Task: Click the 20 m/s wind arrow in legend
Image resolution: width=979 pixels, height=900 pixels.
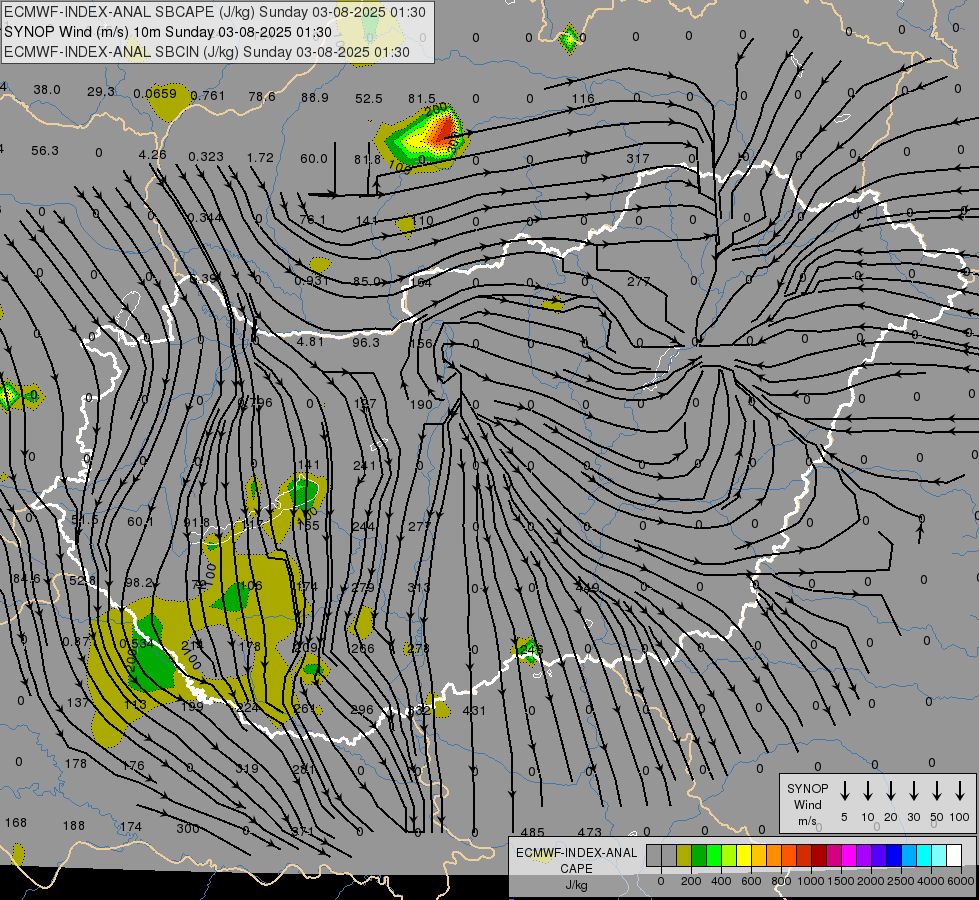Action: (x=890, y=791)
